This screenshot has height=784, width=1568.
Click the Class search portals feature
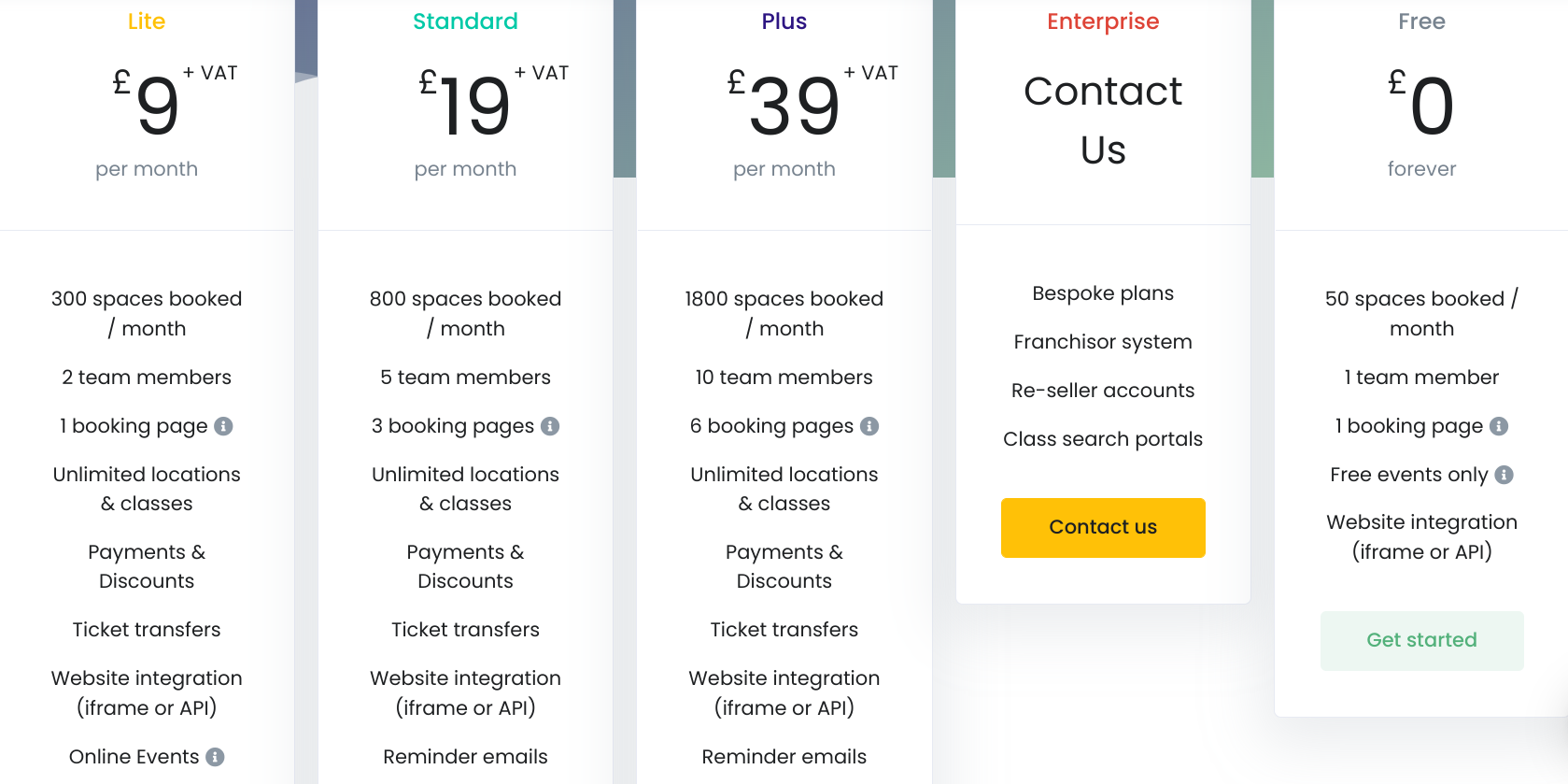1103,439
